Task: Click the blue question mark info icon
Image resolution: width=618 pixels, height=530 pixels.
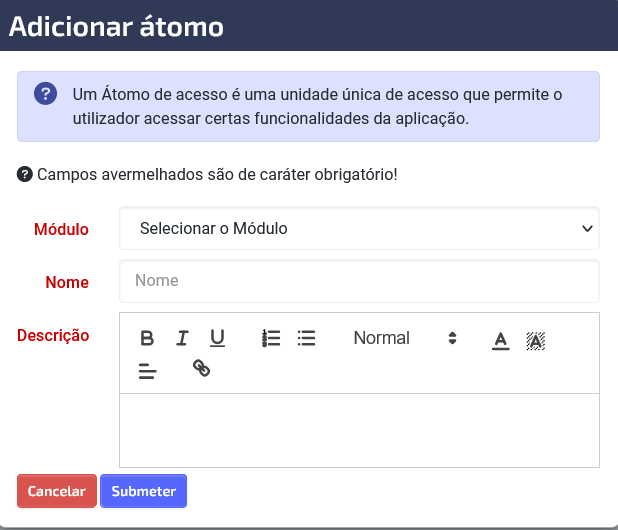Action: click(x=45, y=94)
